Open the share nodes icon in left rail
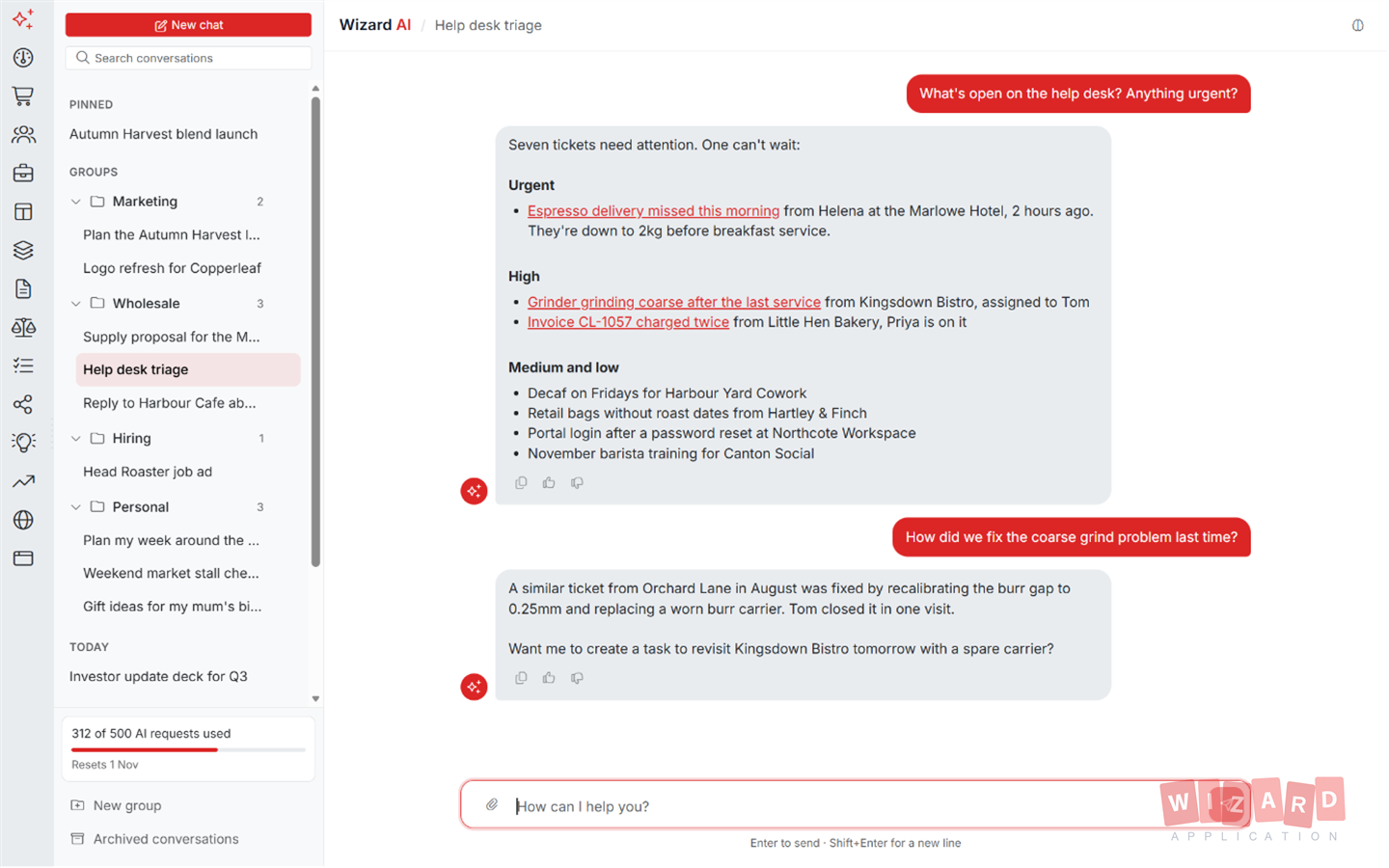The width and height of the screenshot is (1389, 868). (23, 404)
